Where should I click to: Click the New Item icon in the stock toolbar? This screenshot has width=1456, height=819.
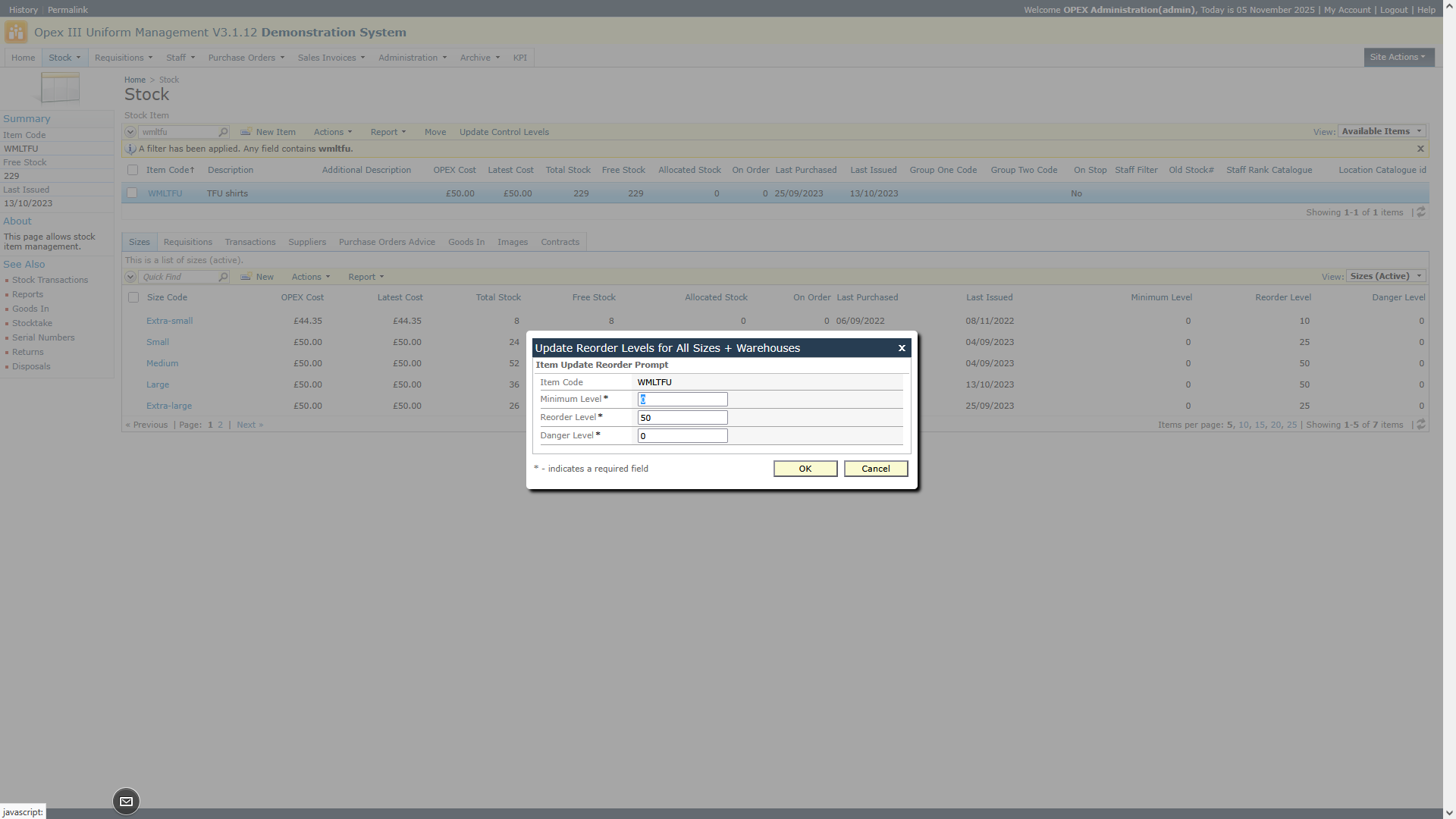coord(246,132)
